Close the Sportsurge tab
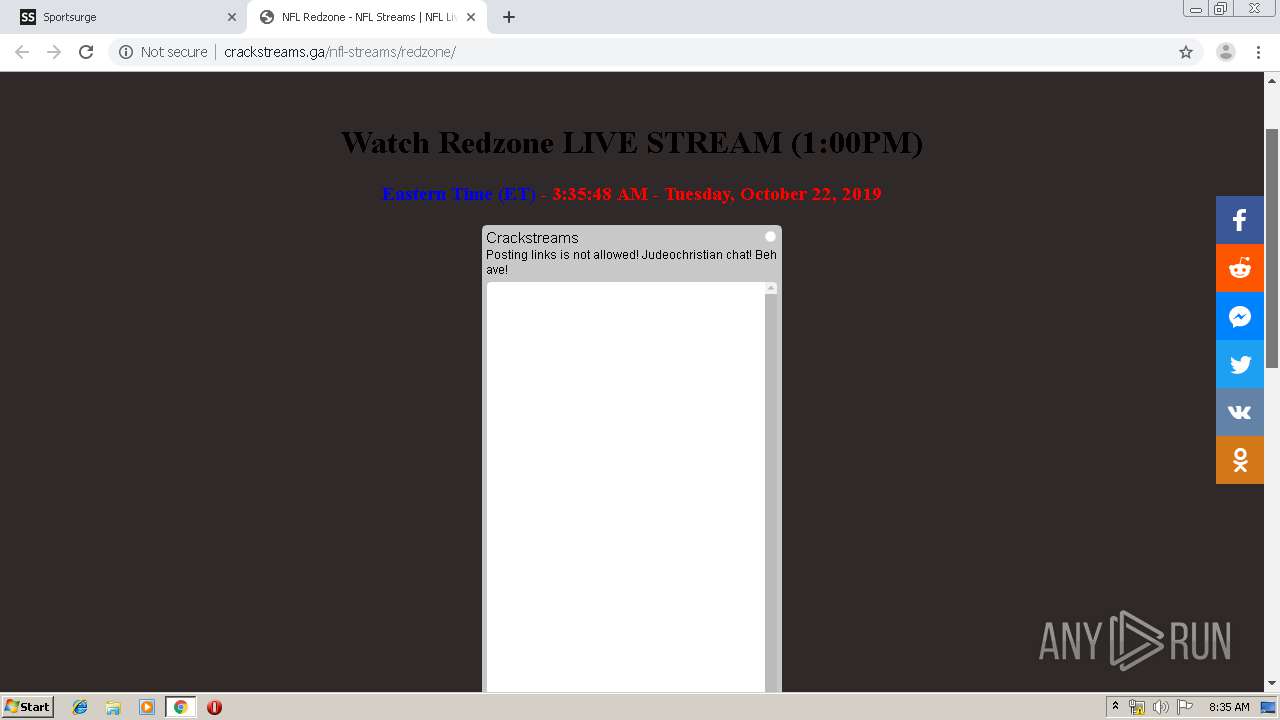Image resolution: width=1280 pixels, height=720 pixels. 232,17
